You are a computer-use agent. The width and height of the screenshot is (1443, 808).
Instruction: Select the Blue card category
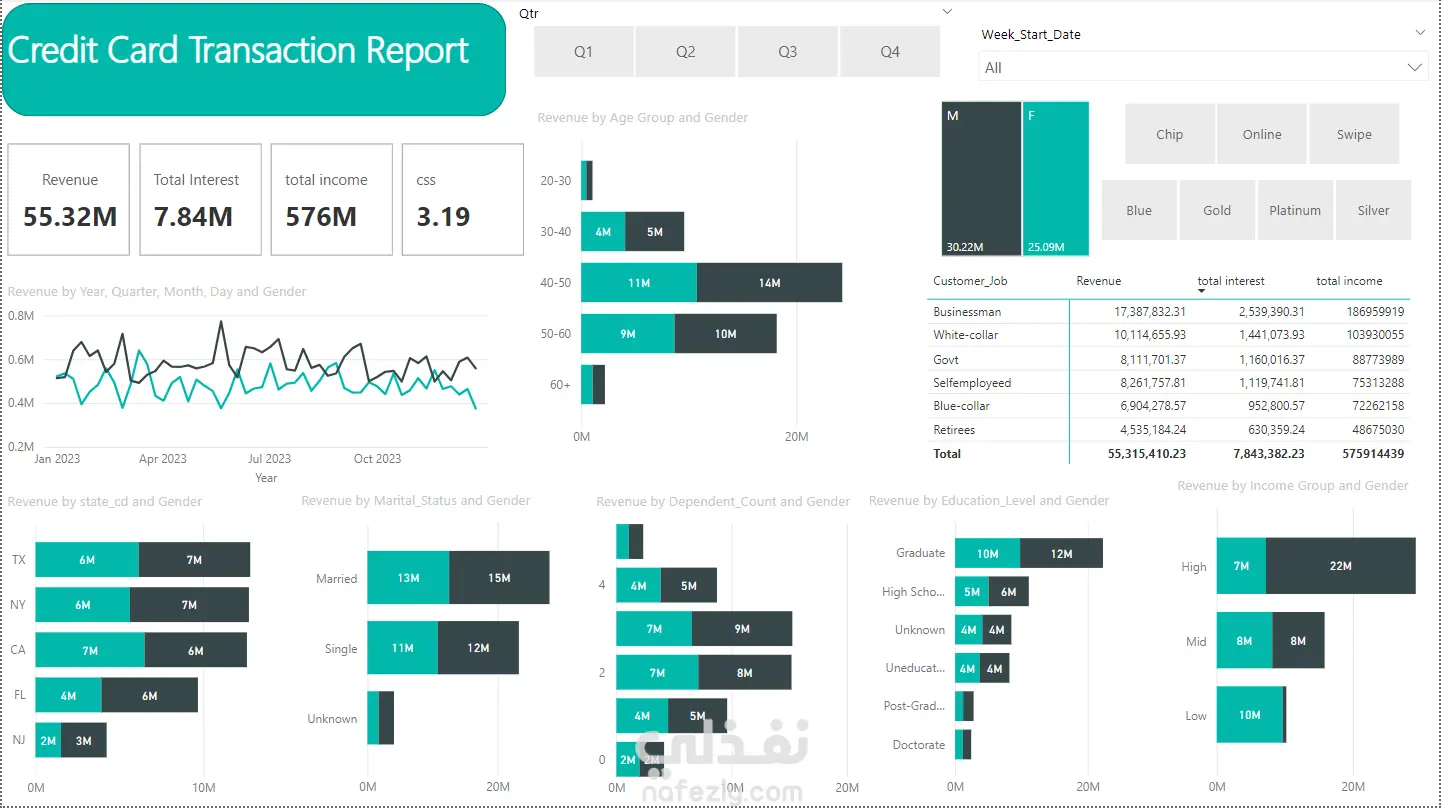point(1139,210)
